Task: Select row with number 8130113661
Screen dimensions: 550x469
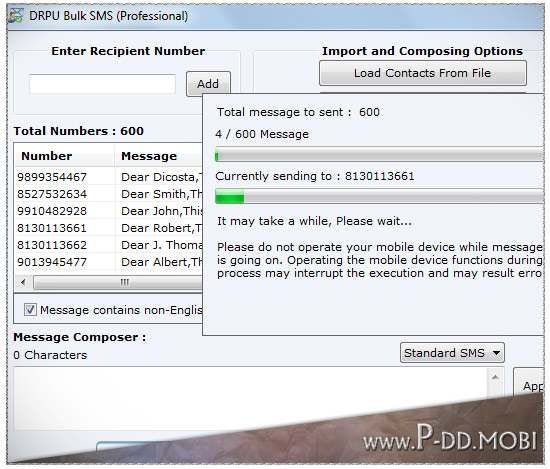Action: click(x=109, y=228)
